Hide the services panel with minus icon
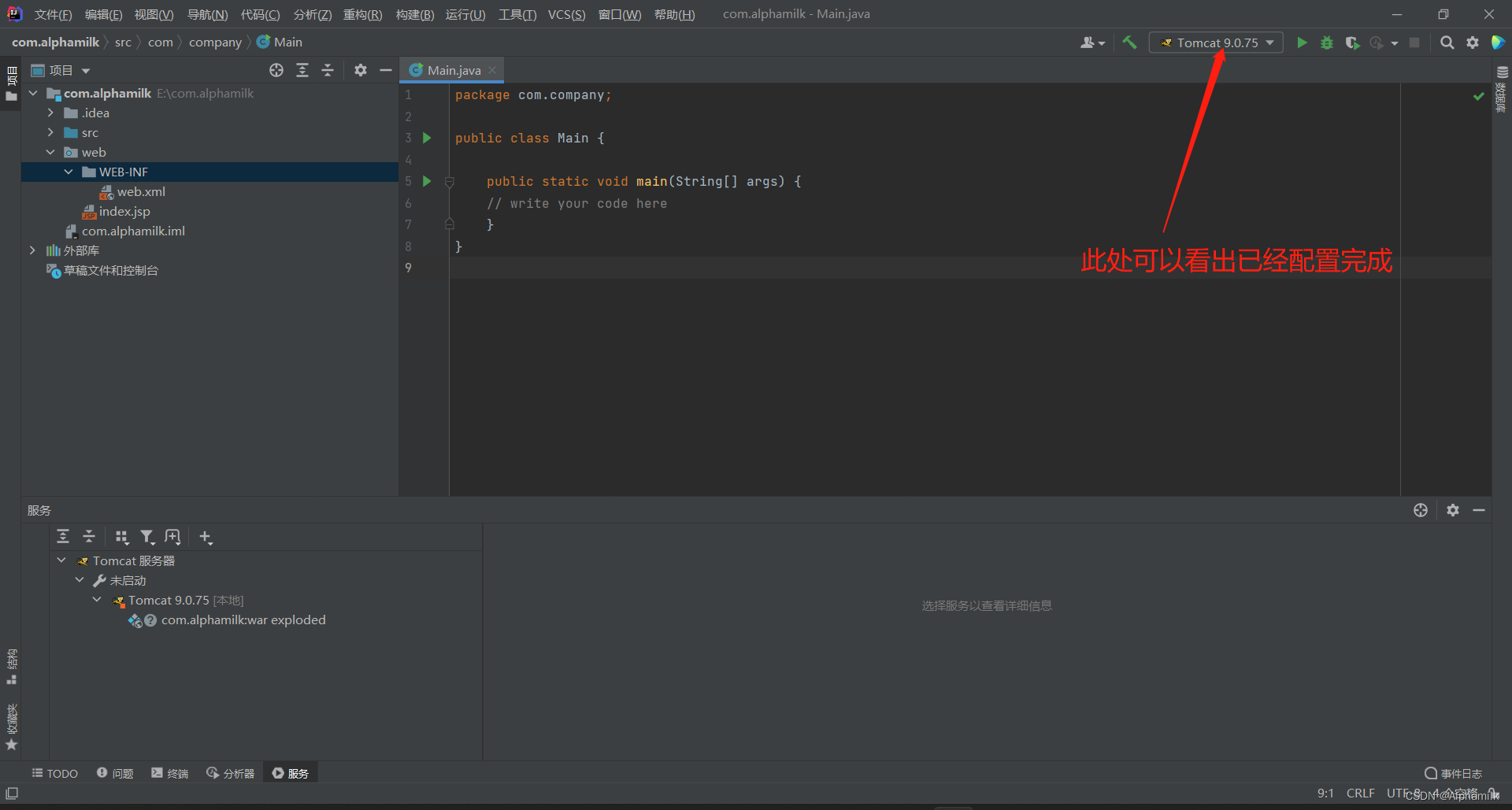Image resolution: width=1512 pixels, height=810 pixels. [1479, 510]
